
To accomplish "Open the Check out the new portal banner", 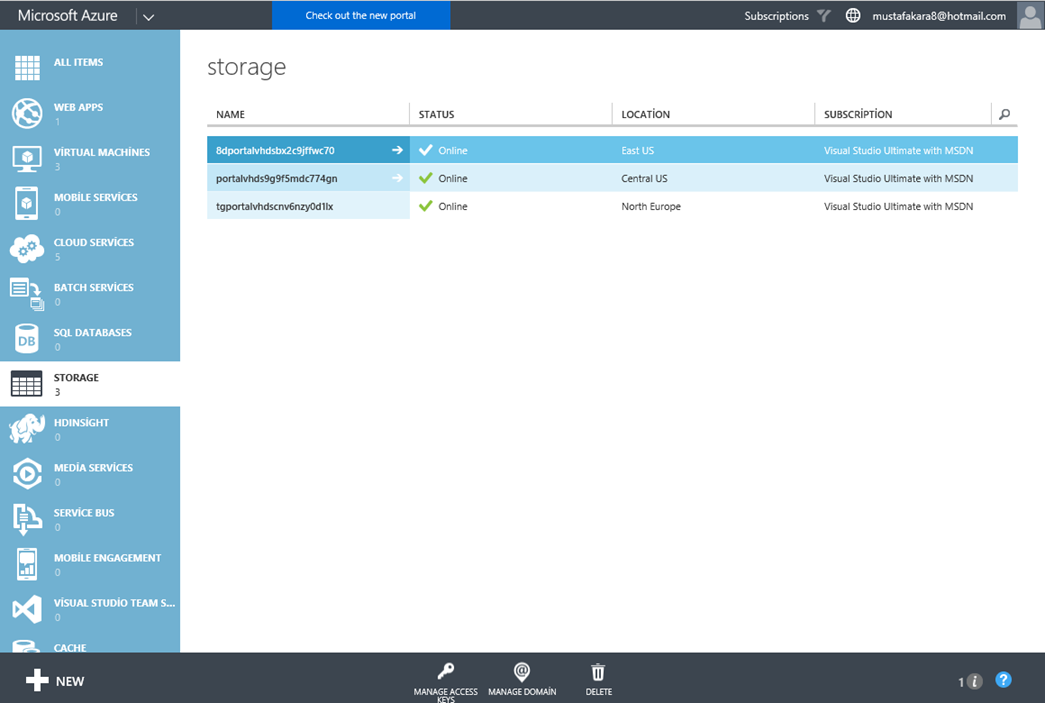I will 361,15.
